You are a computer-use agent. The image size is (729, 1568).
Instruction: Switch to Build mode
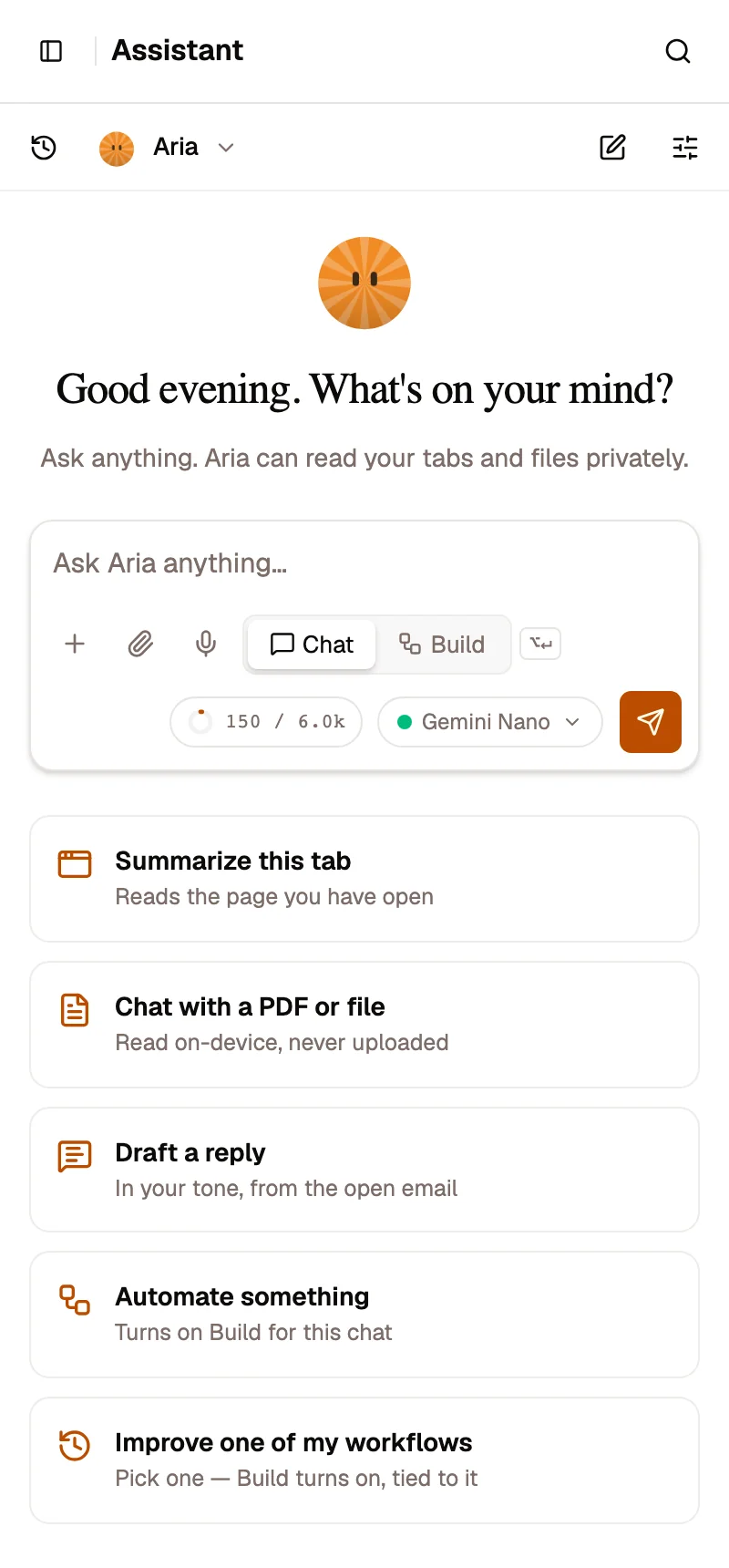(442, 645)
